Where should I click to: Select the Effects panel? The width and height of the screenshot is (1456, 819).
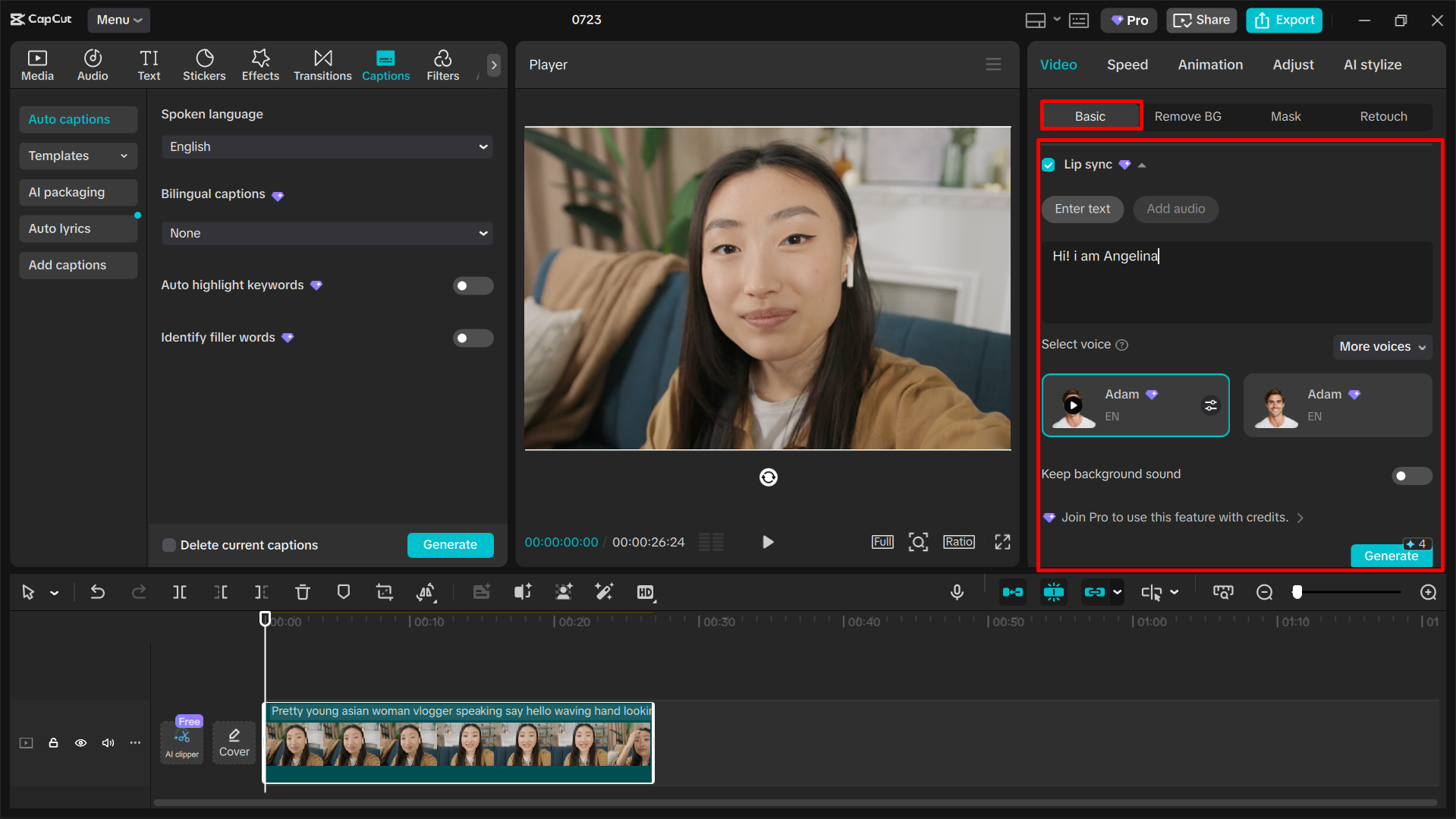click(260, 65)
